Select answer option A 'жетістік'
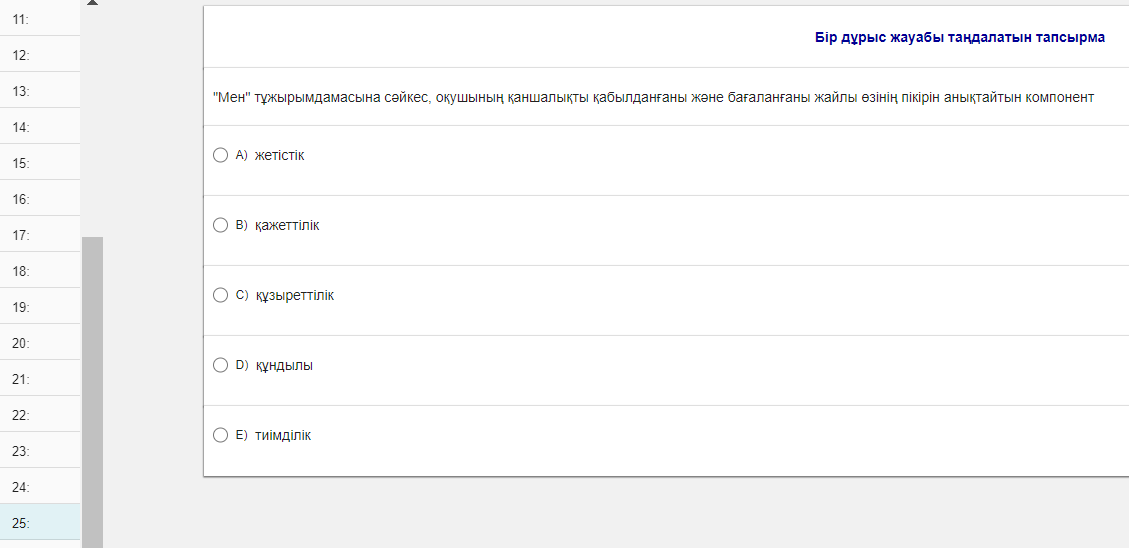Screen dimensions: 1129x548 (221, 155)
